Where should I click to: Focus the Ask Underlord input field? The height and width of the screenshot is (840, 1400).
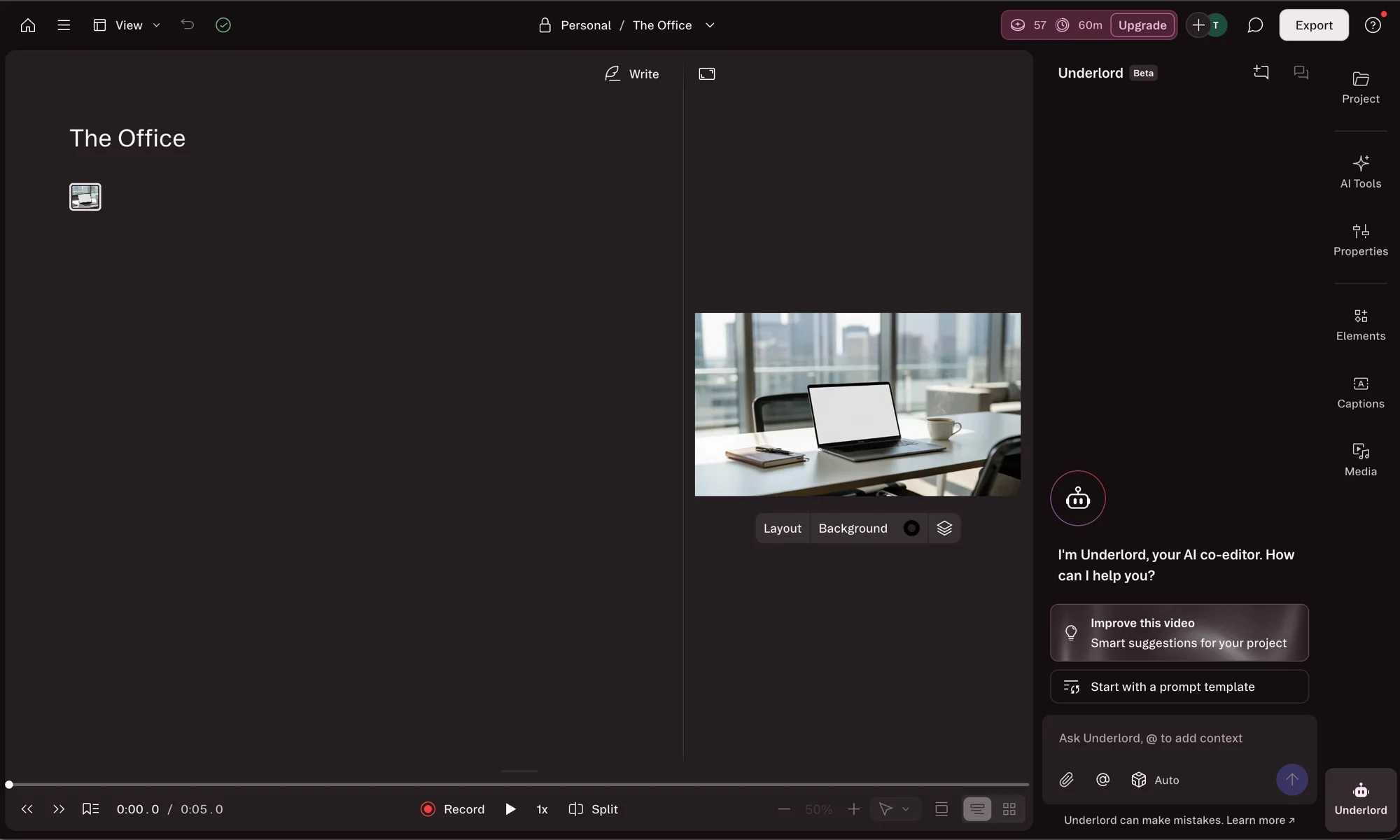(1179, 738)
